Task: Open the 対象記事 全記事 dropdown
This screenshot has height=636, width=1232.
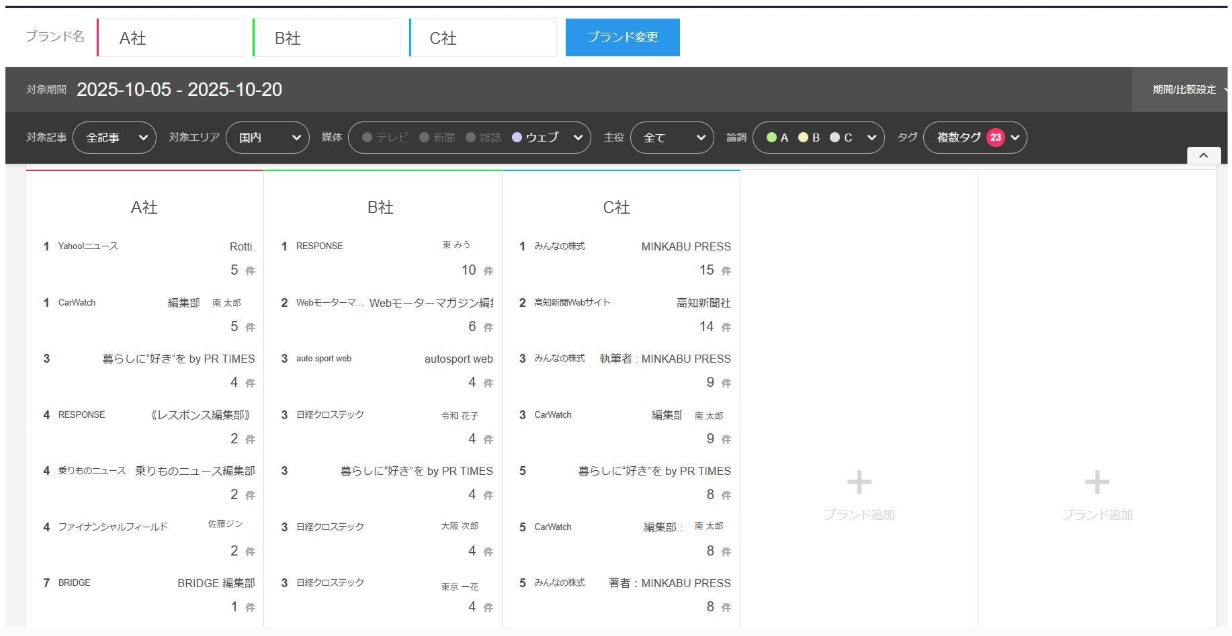Action: (114, 138)
